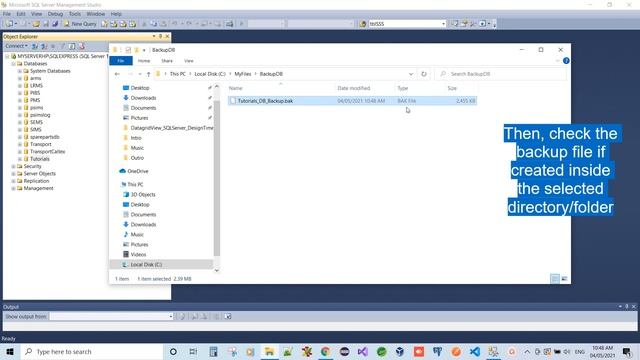
Task: Open Visual Studio Code from the taskbar
Action: 475,351
